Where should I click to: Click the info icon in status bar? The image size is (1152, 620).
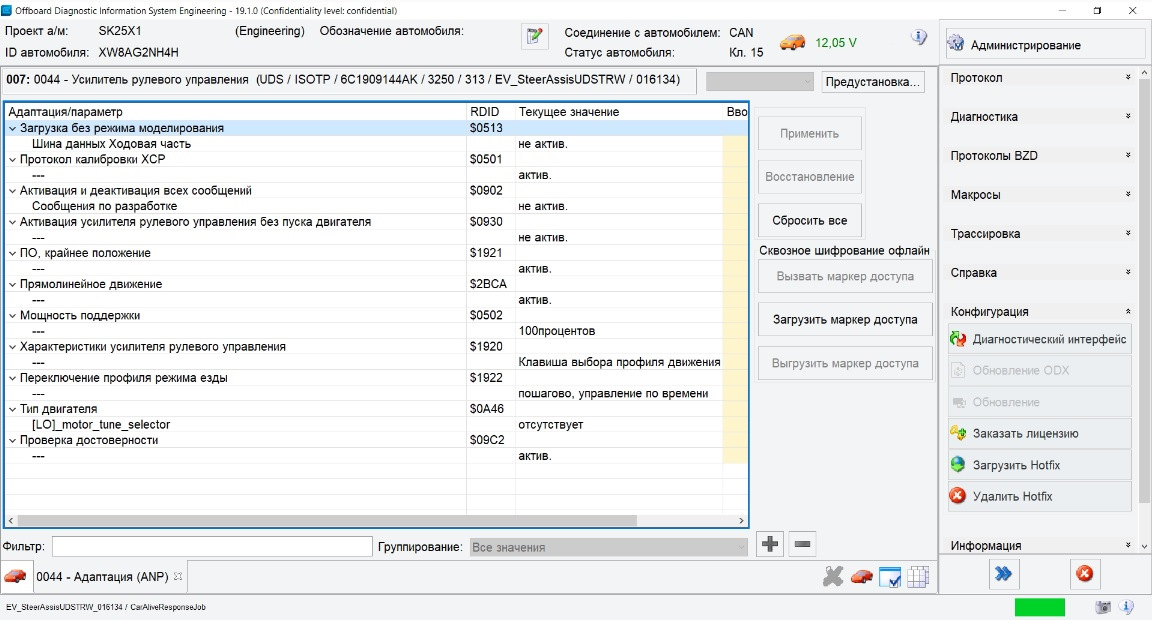(1126, 607)
